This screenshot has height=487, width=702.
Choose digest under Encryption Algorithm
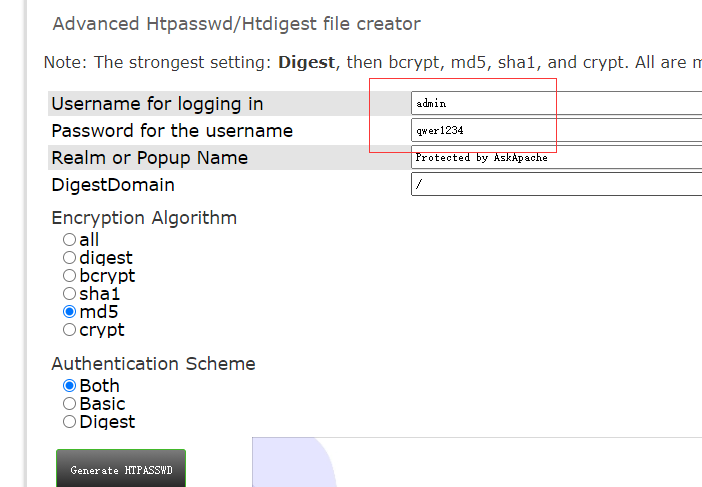coord(69,258)
